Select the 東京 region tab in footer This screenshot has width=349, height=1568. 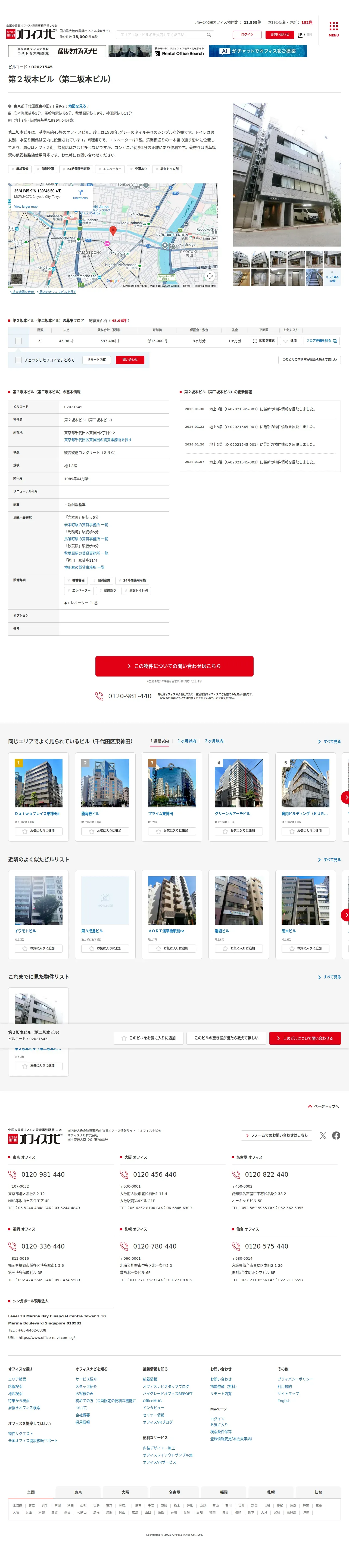click(78, 1492)
